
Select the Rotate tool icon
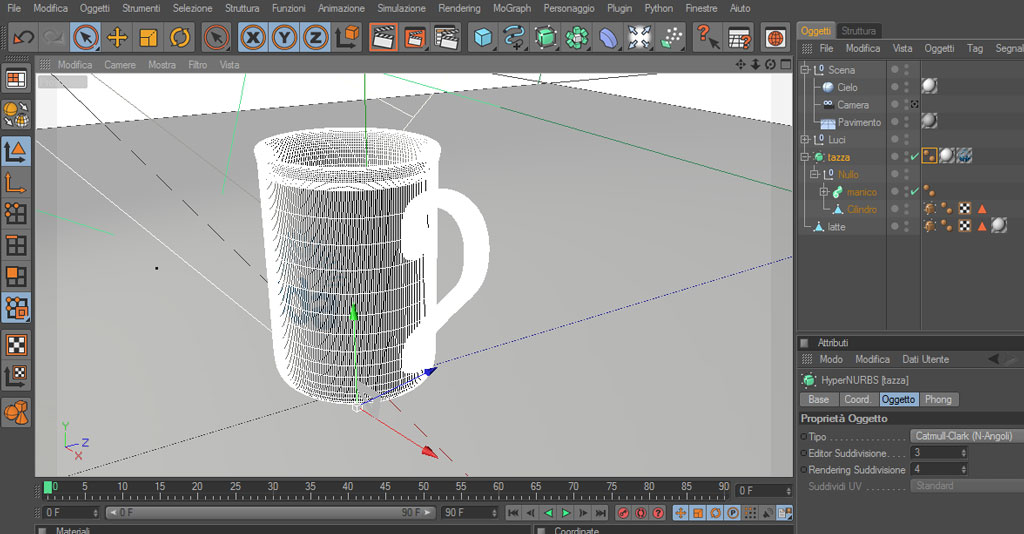(x=180, y=38)
